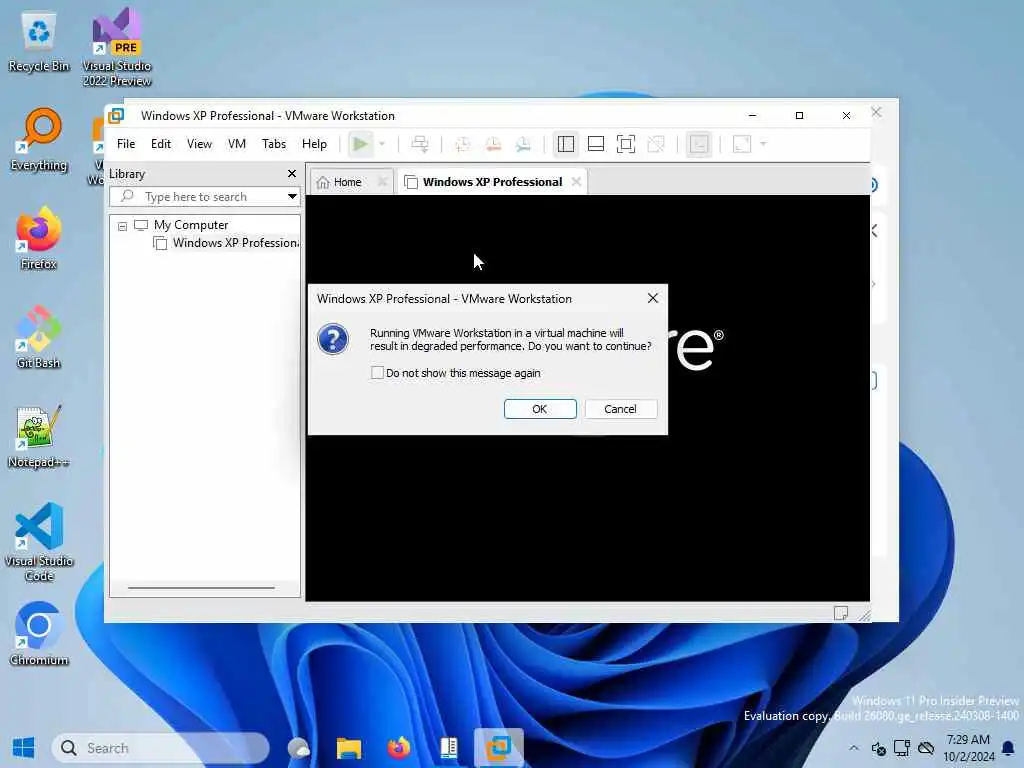Image resolution: width=1024 pixels, height=768 pixels.
Task: Click the network tray icon
Action: point(902,748)
